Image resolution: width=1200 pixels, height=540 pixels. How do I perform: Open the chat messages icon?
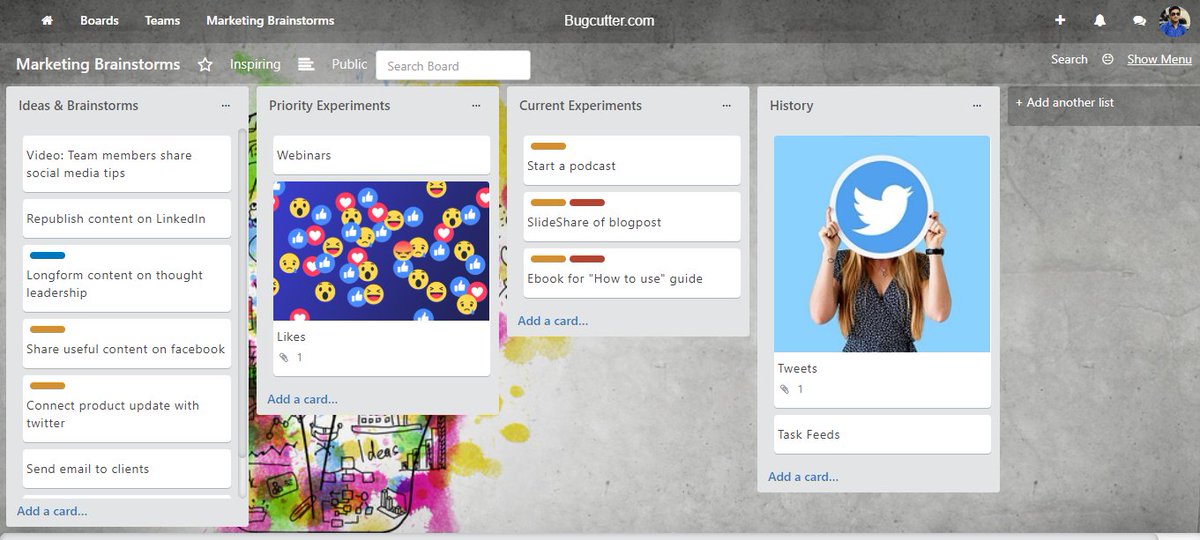coord(1139,20)
